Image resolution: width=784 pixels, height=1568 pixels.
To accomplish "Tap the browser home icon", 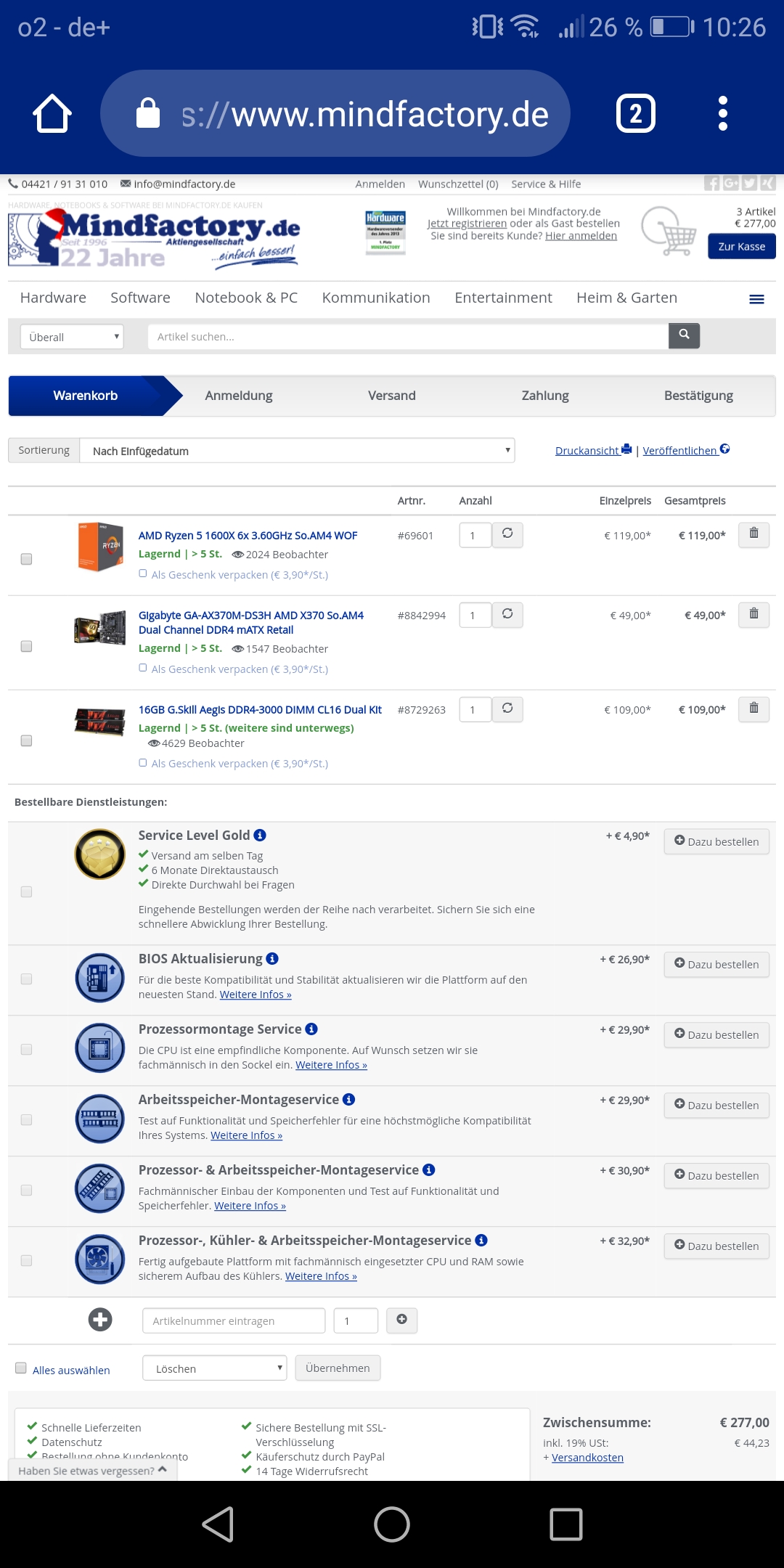I will coord(52,113).
